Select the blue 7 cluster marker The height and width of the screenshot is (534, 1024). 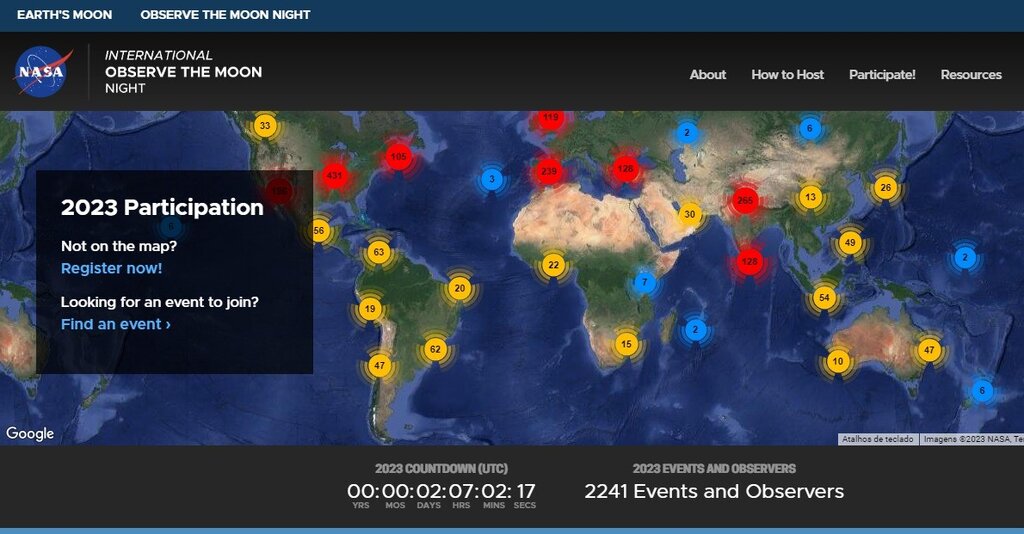[645, 283]
